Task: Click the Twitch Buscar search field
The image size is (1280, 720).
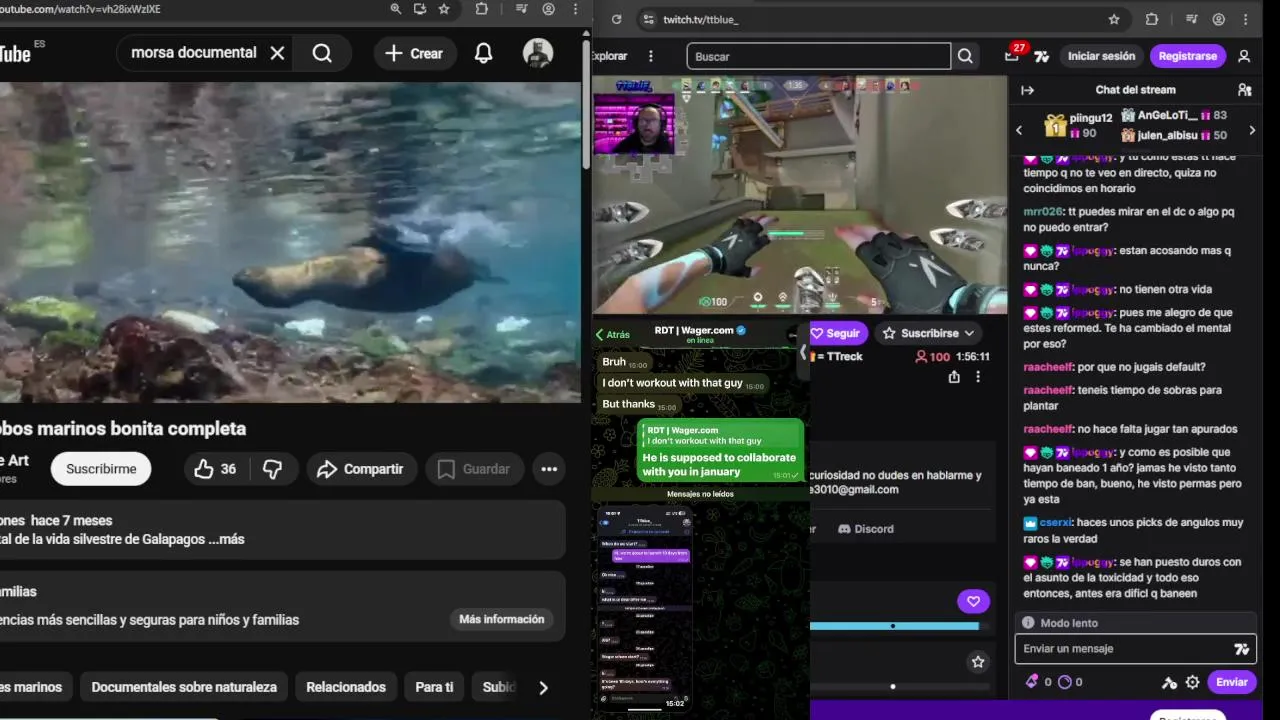Action: tap(818, 56)
